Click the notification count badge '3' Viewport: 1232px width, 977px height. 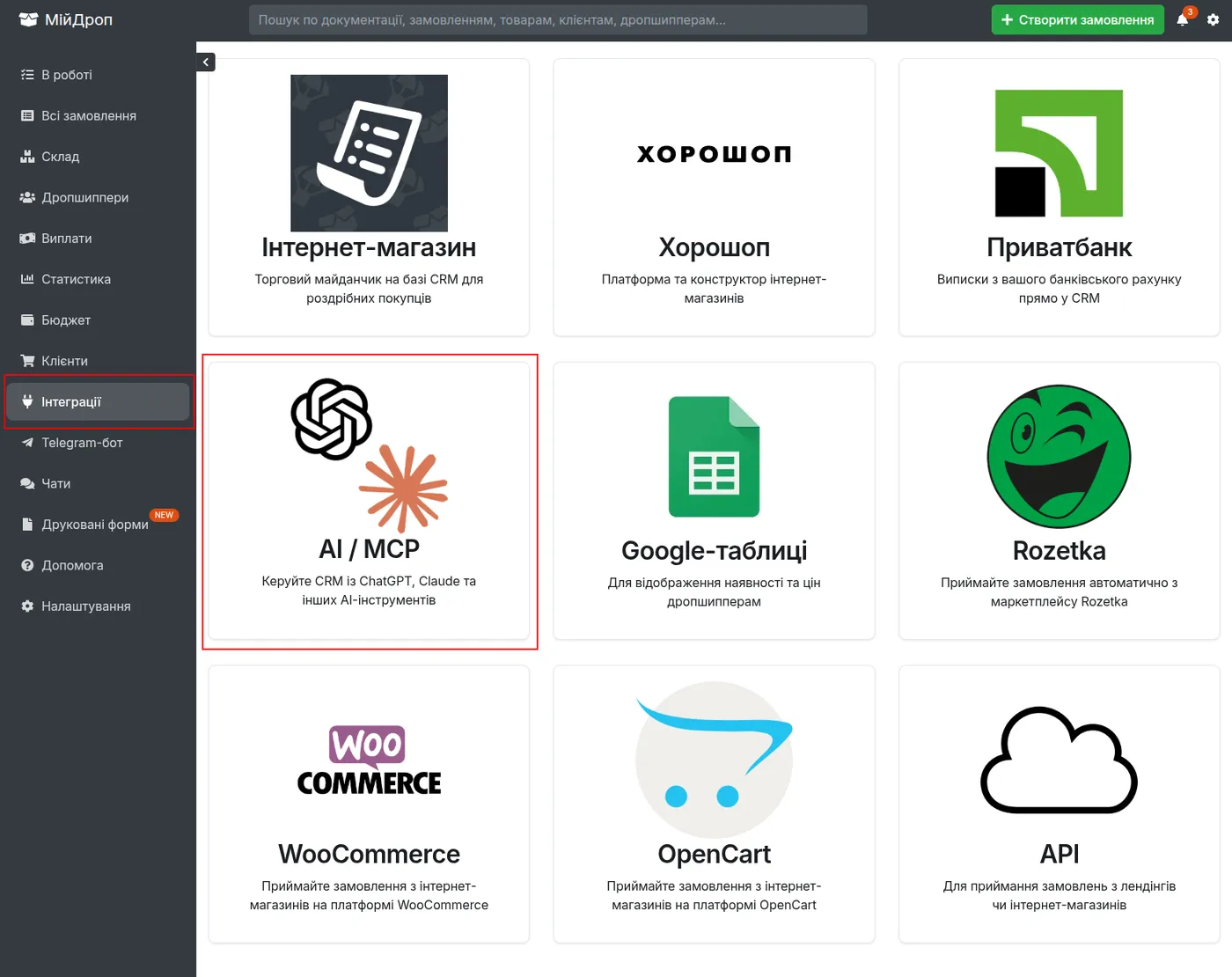(1190, 12)
